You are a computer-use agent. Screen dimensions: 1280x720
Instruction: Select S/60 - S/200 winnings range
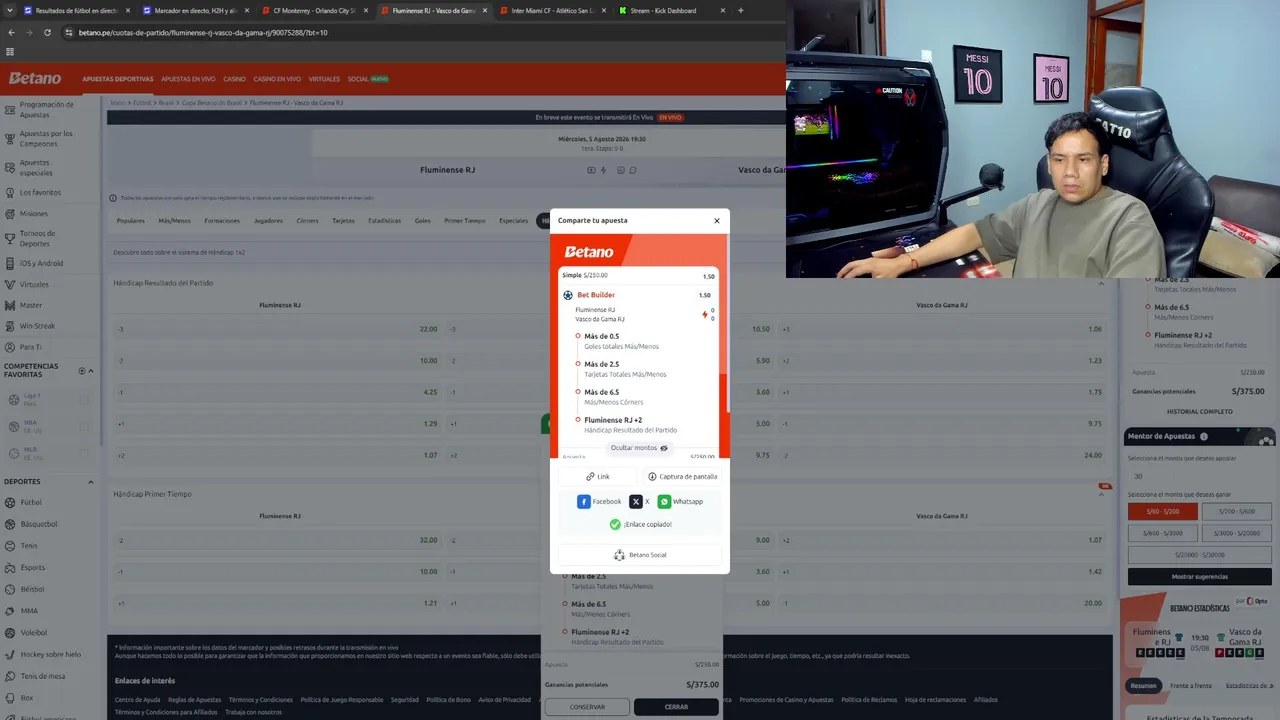pos(1163,512)
